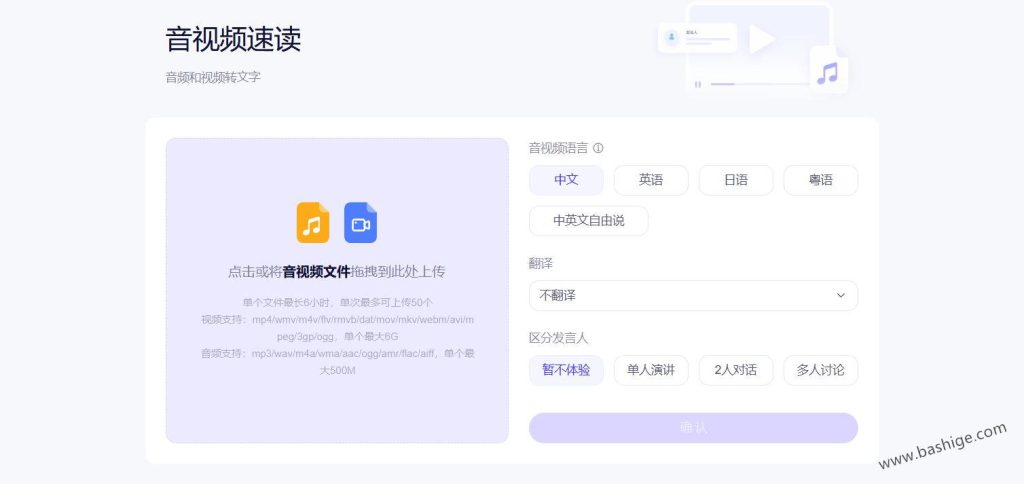The height and width of the screenshot is (484, 1024).
Task: Click the 确认 confirm button
Action: pyautogui.click(x=694, y=428)
